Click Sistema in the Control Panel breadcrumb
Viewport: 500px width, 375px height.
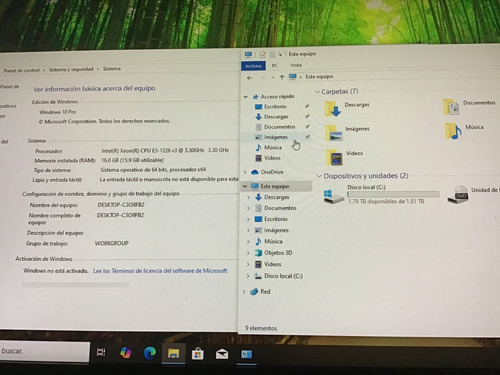[112, 69]
